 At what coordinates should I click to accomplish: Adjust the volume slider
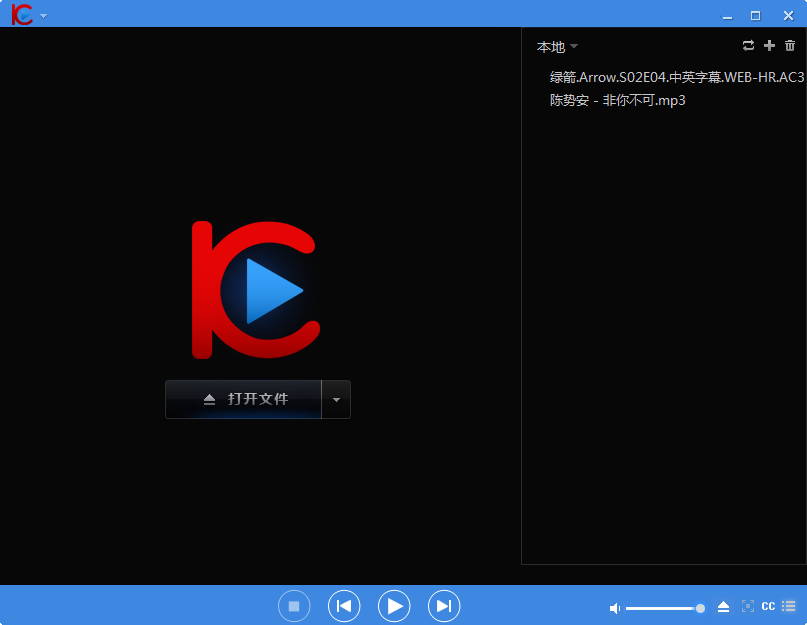pyautogui.click(x=665, y=608)
